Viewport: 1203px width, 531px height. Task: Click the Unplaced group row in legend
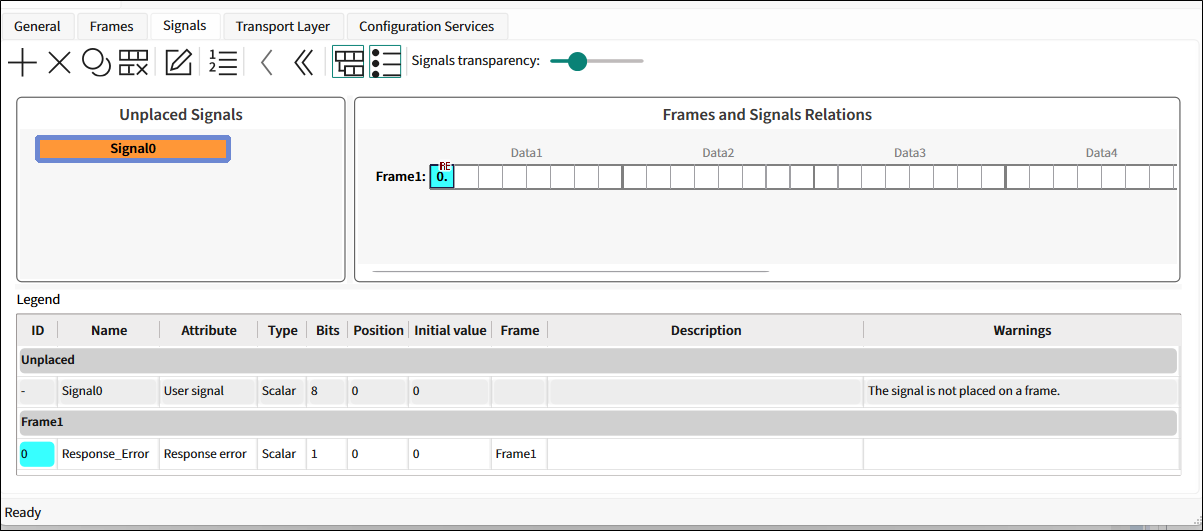pyautogui.click(x=598, y=360)
